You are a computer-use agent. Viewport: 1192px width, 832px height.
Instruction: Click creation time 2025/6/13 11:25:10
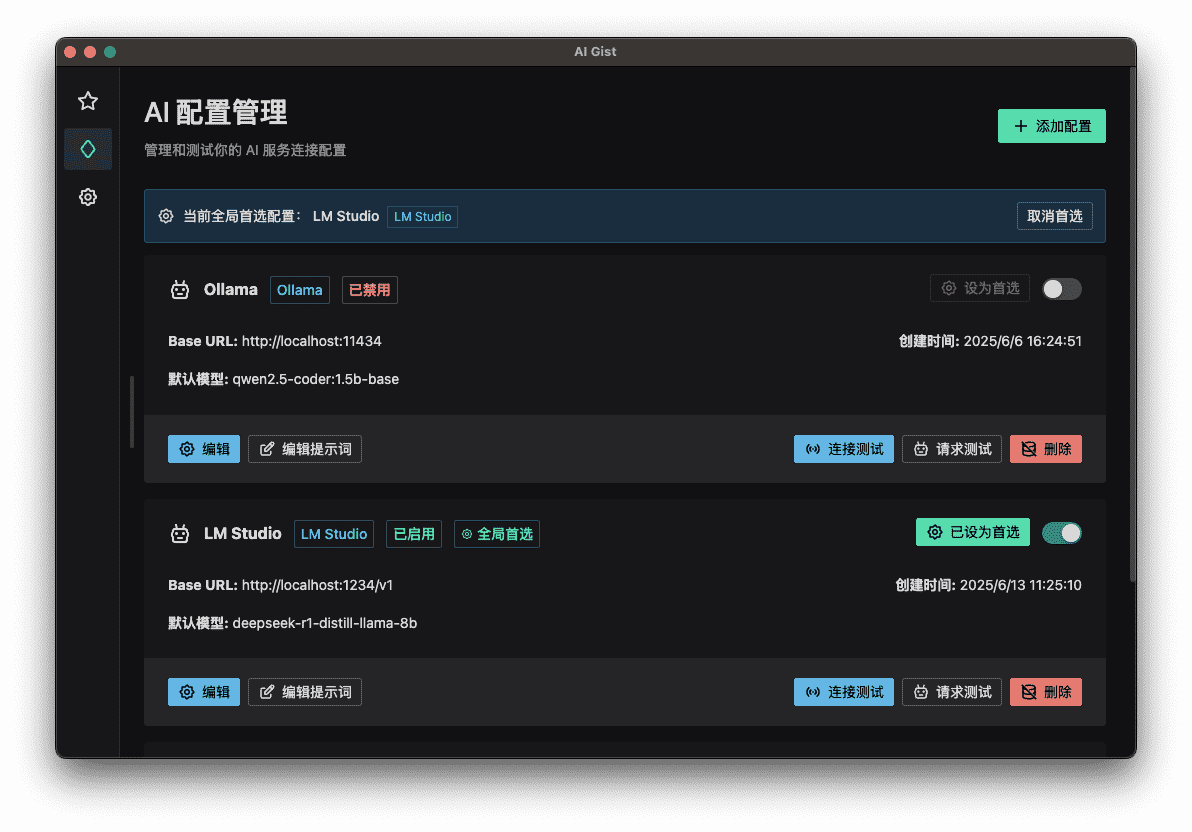click(x=1020, y=586)
